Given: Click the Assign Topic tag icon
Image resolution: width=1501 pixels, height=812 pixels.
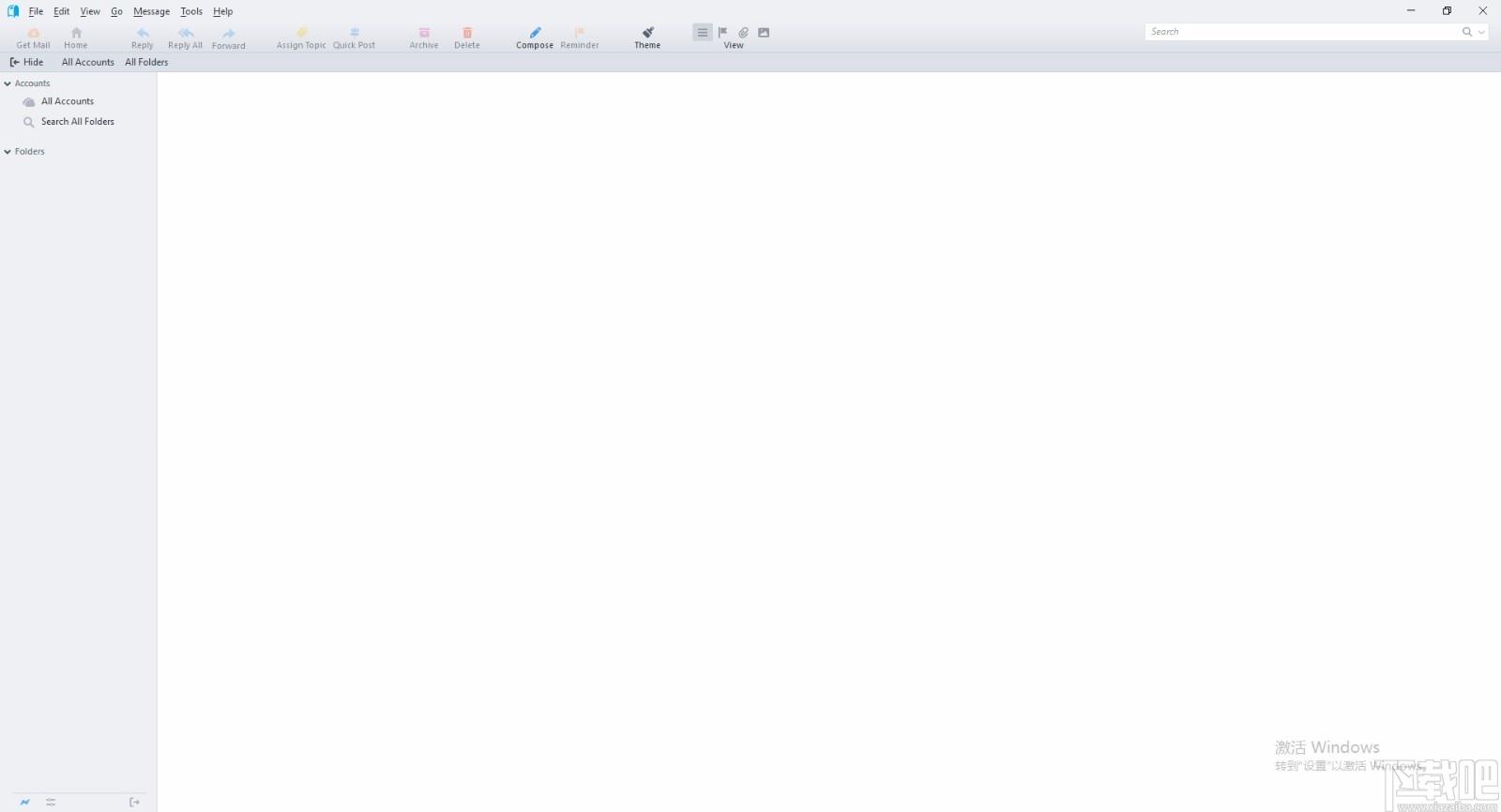Looking at the screenshot, I should coord(301,33).
